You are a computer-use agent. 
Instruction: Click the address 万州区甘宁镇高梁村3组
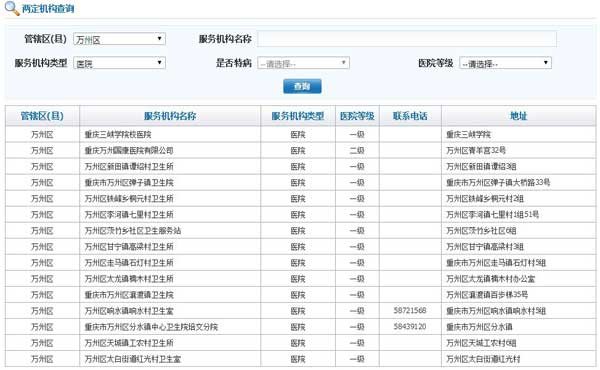[485, 247]
